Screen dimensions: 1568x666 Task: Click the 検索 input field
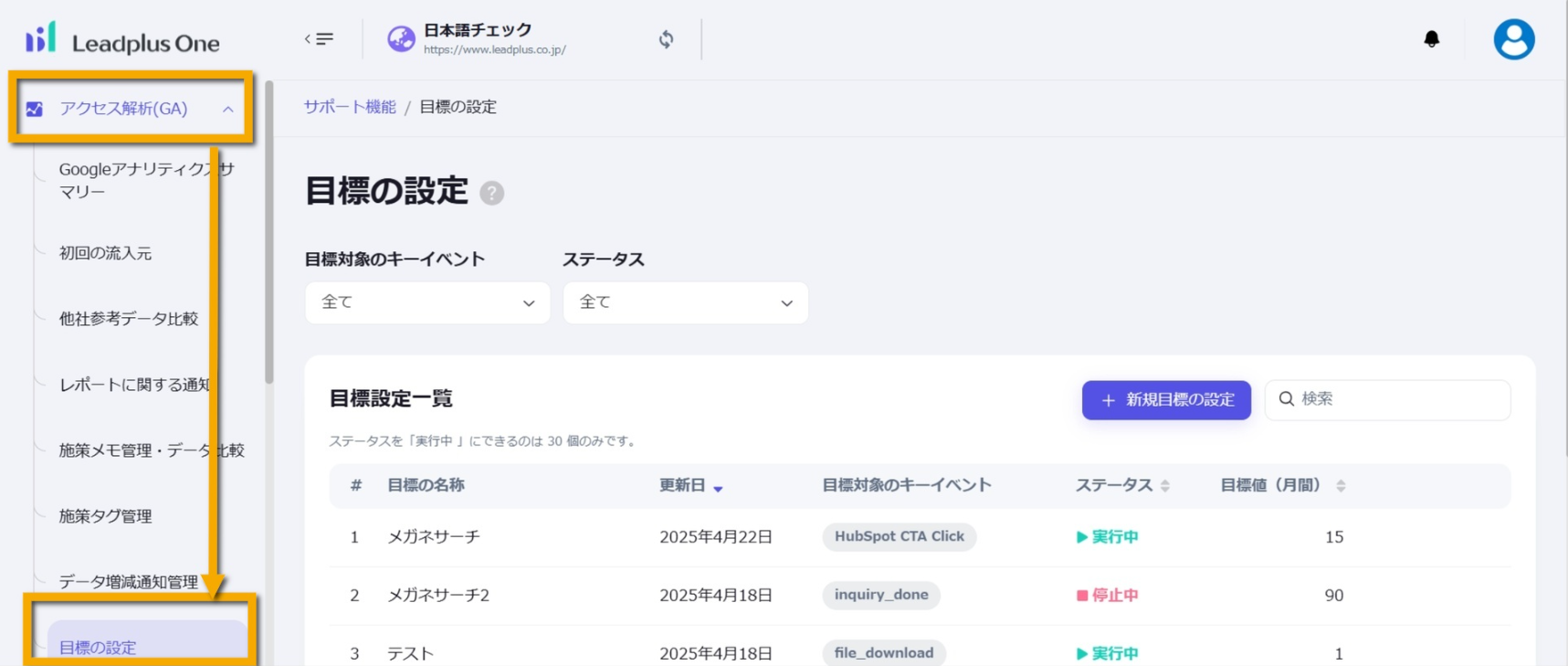pos(1399,399)
